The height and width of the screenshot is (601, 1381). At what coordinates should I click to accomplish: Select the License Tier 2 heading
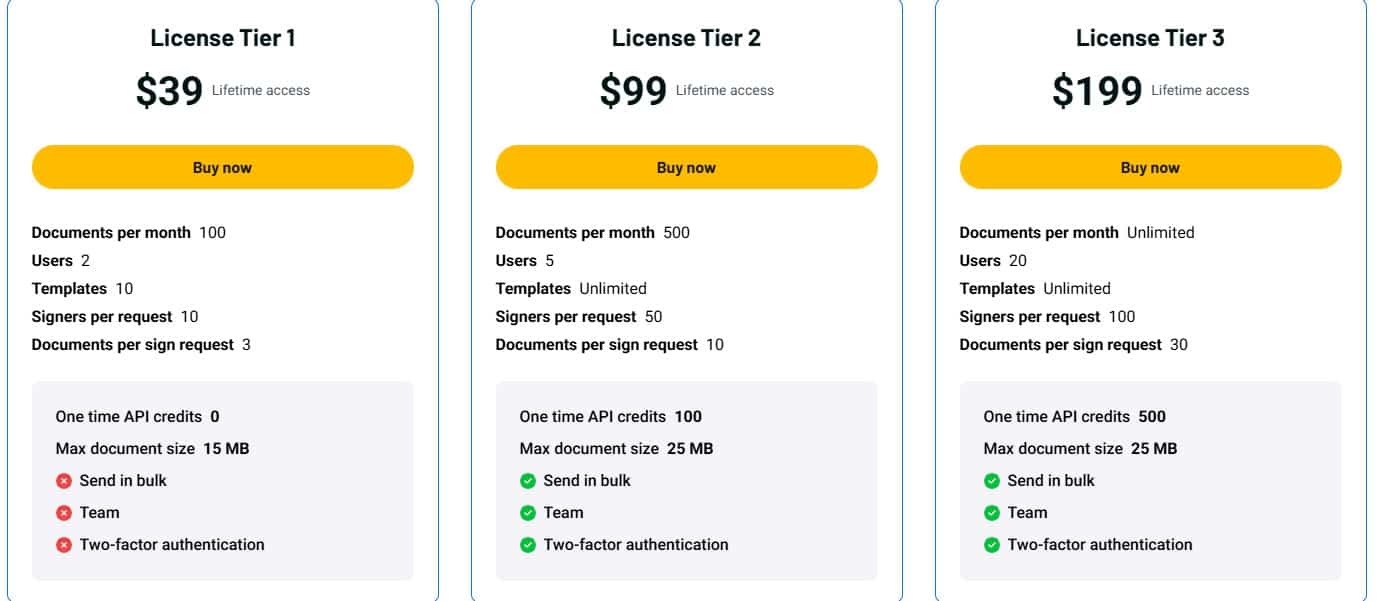(x=686, y=38)
